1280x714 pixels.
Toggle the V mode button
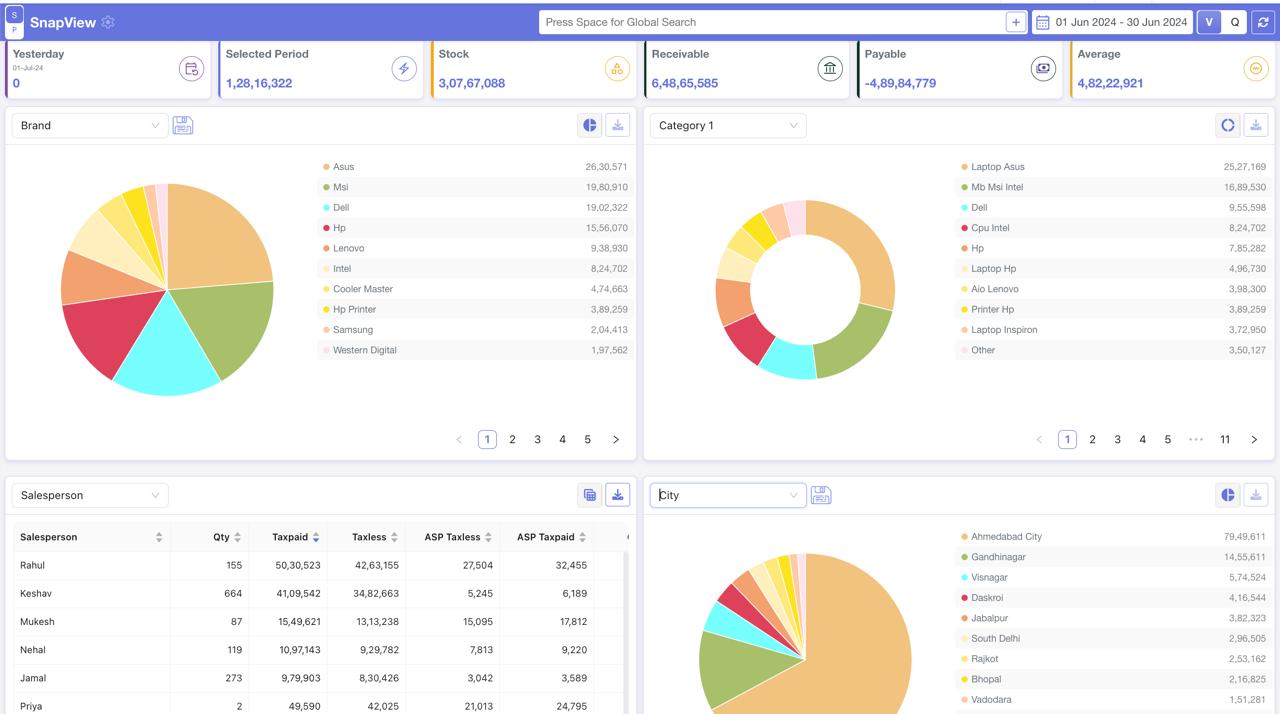pyautogui.click(x=1209, y=22)
